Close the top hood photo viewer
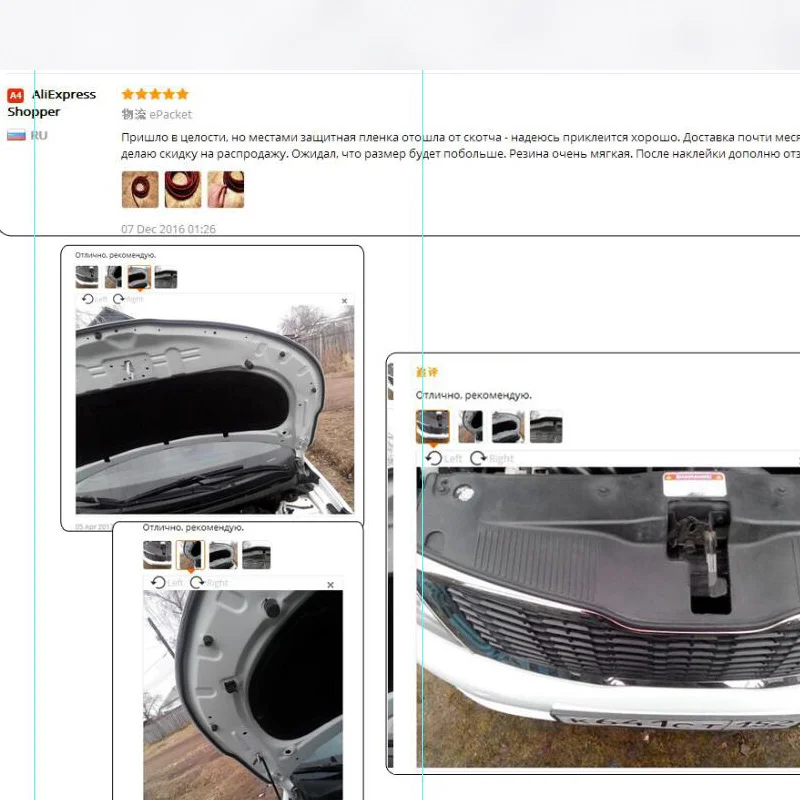Screen dimensions: 800x800 [344, 301]
